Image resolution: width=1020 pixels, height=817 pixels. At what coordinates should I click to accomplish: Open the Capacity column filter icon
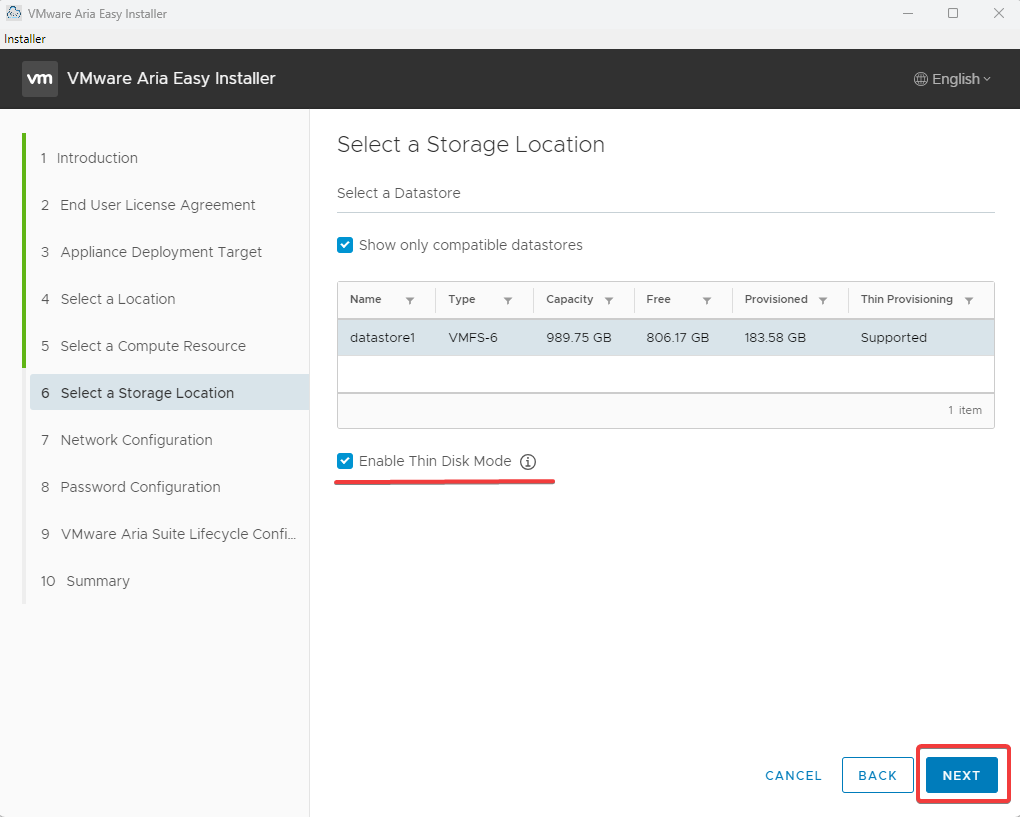click(x=609, y=300)
